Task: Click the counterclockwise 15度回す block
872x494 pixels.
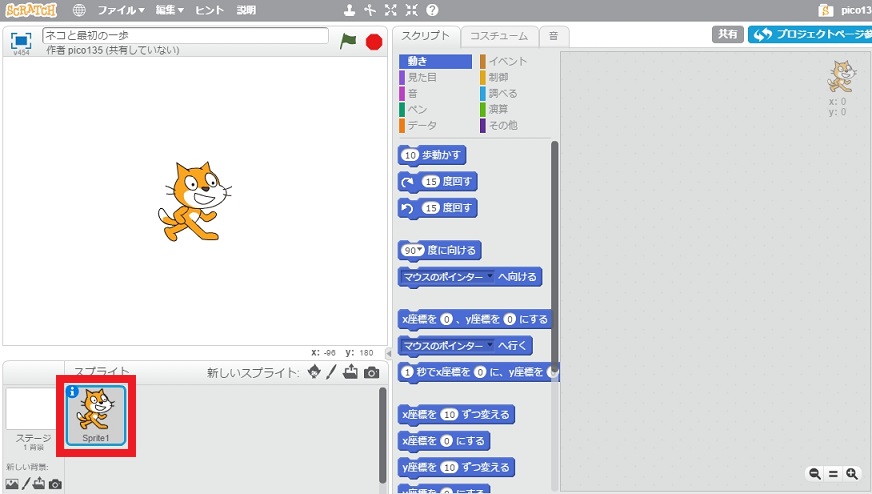Action: tap(438, 208)
